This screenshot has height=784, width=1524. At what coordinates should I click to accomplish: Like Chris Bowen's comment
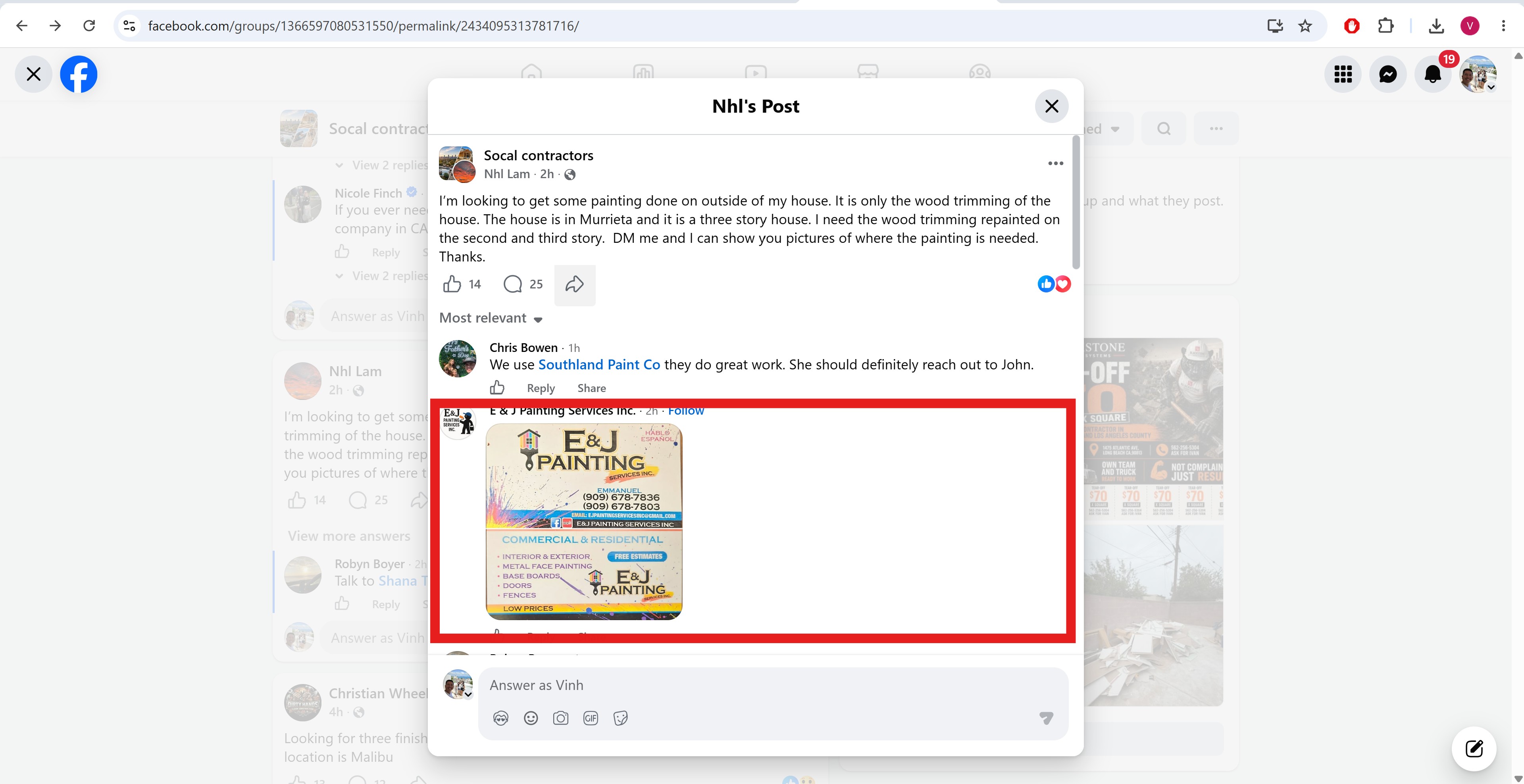pos(497,388)
